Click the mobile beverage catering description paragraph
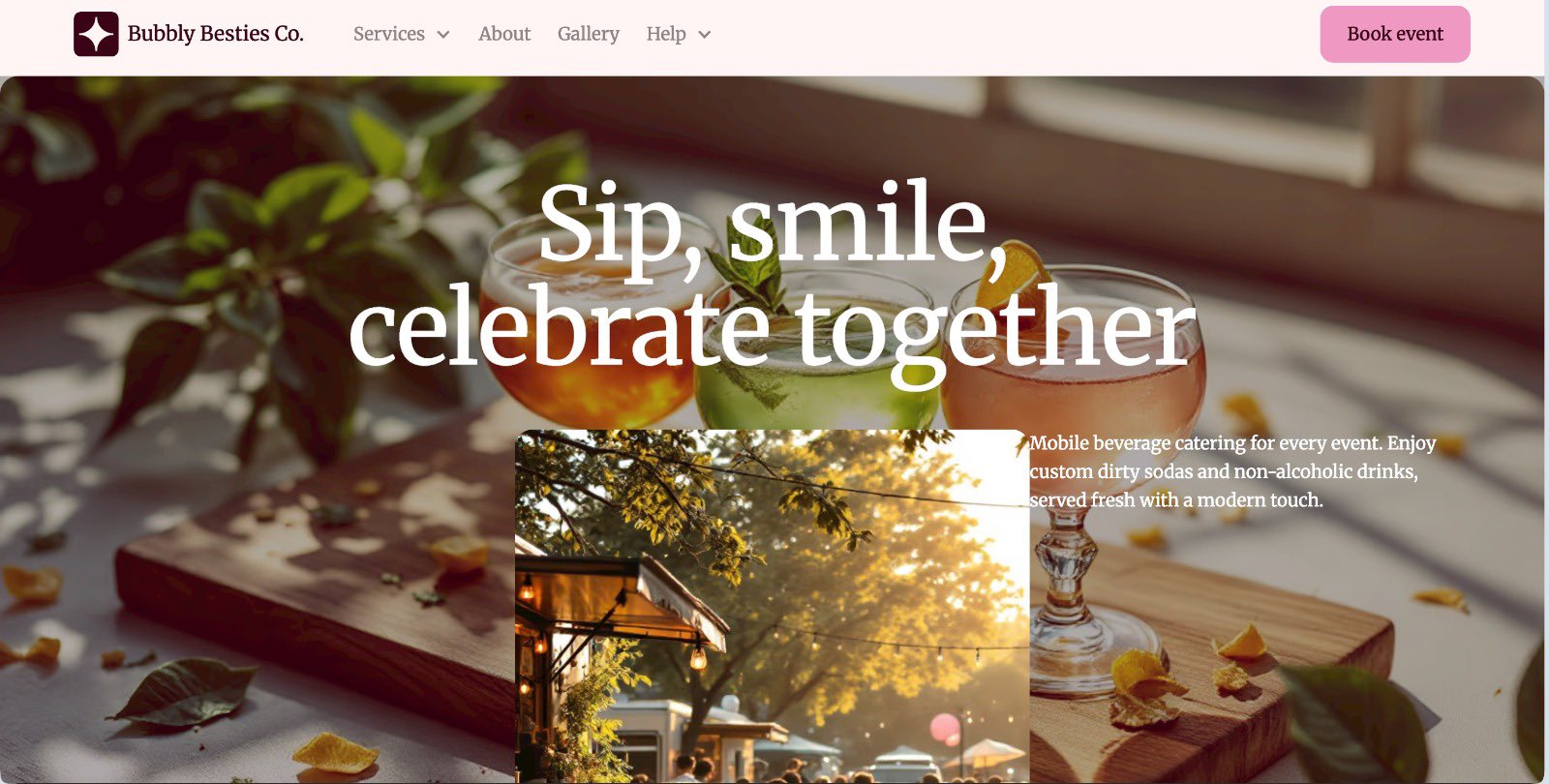Image resolution: width=1549 pixels, height=784 pixels. click(1232, 471)
